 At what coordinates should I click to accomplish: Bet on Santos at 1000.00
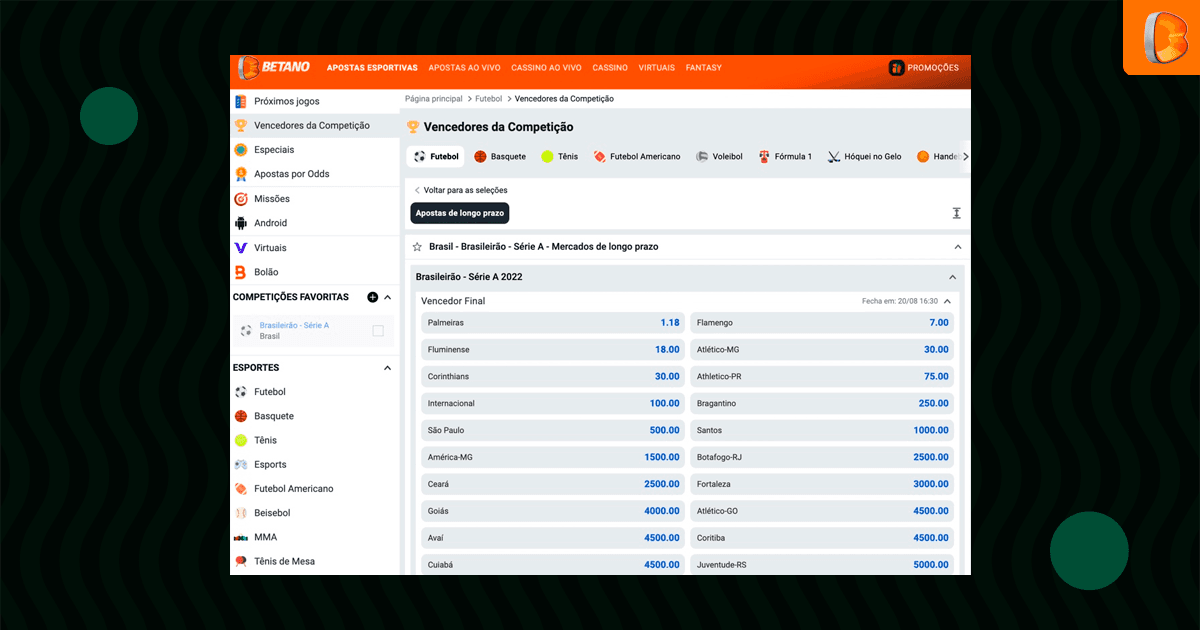click(822, 431)
